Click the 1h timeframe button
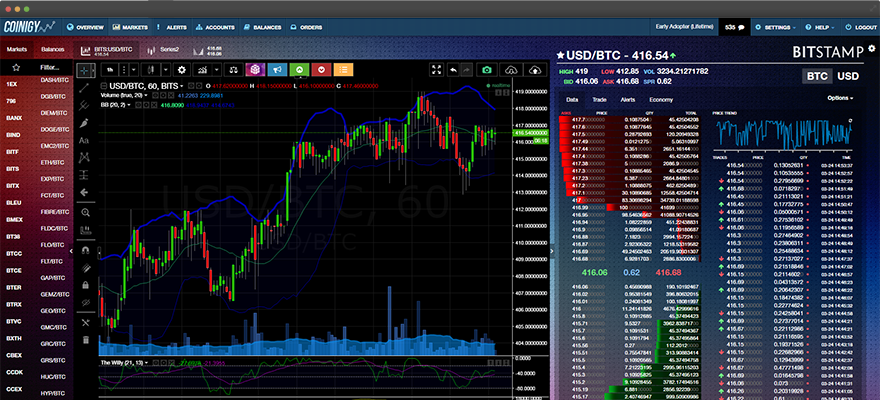The height and width of the screenshot is (400, 880). click(110, 70)
